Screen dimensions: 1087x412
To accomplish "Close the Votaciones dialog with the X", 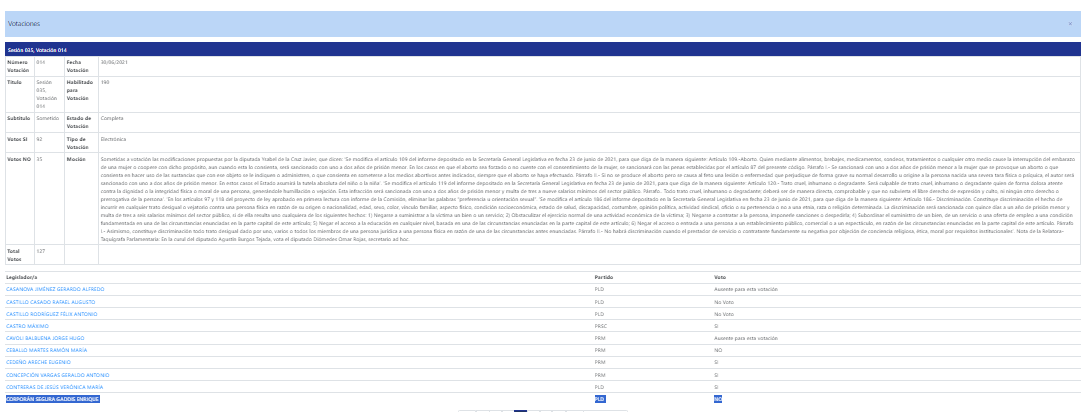I will [1070, 24].
